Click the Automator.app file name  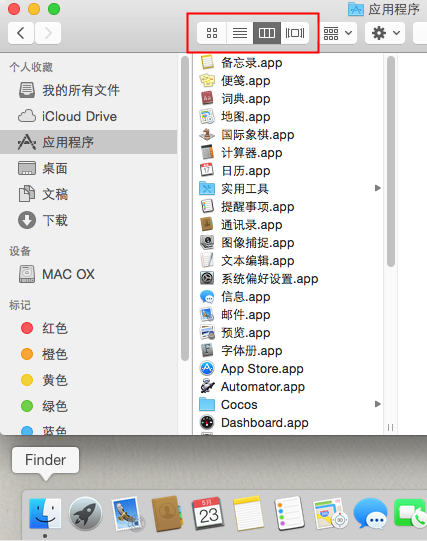(263, 387)
